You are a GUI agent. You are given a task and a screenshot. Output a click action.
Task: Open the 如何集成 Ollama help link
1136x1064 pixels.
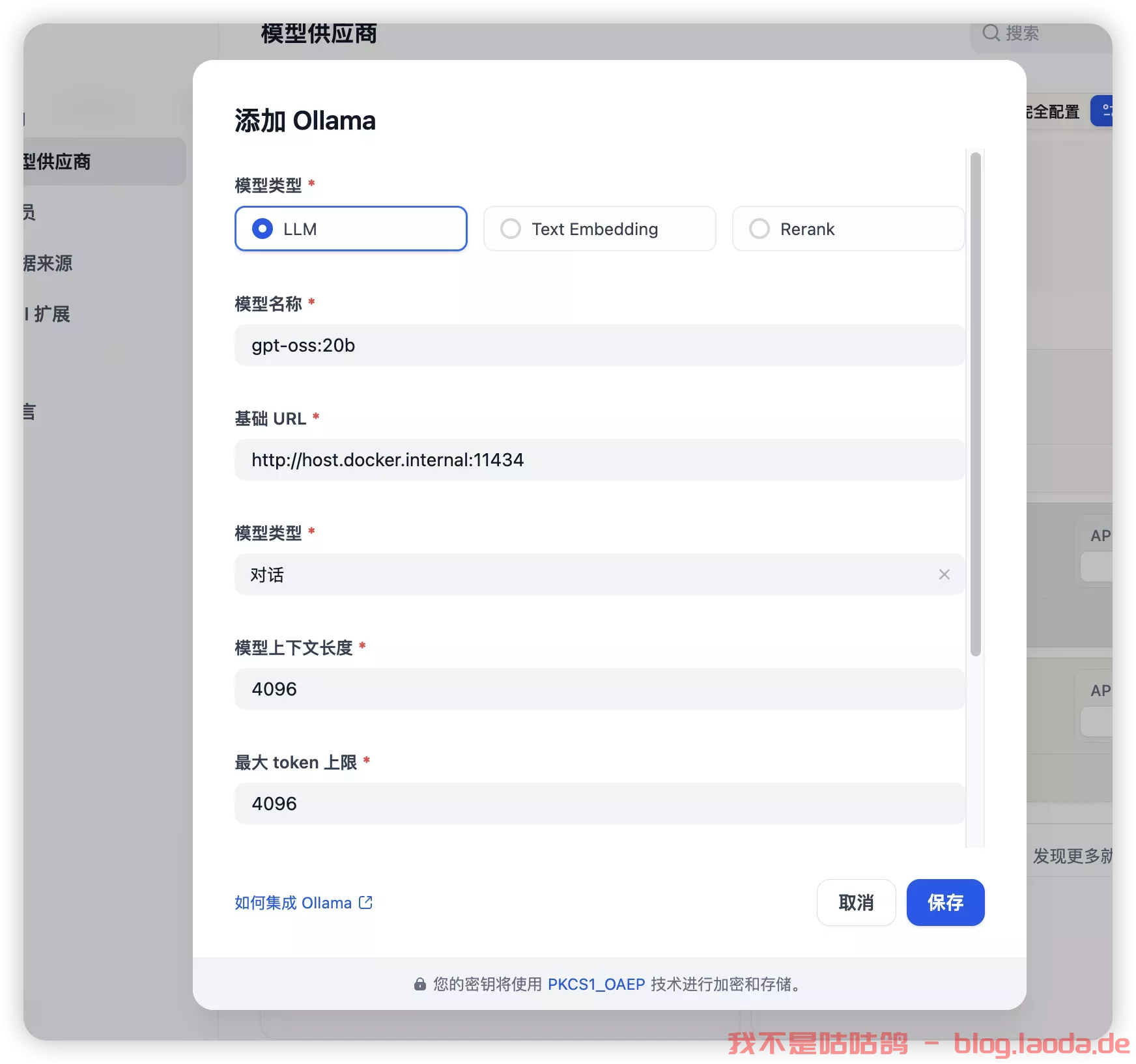pyautogui.click(x=304, y=903)
